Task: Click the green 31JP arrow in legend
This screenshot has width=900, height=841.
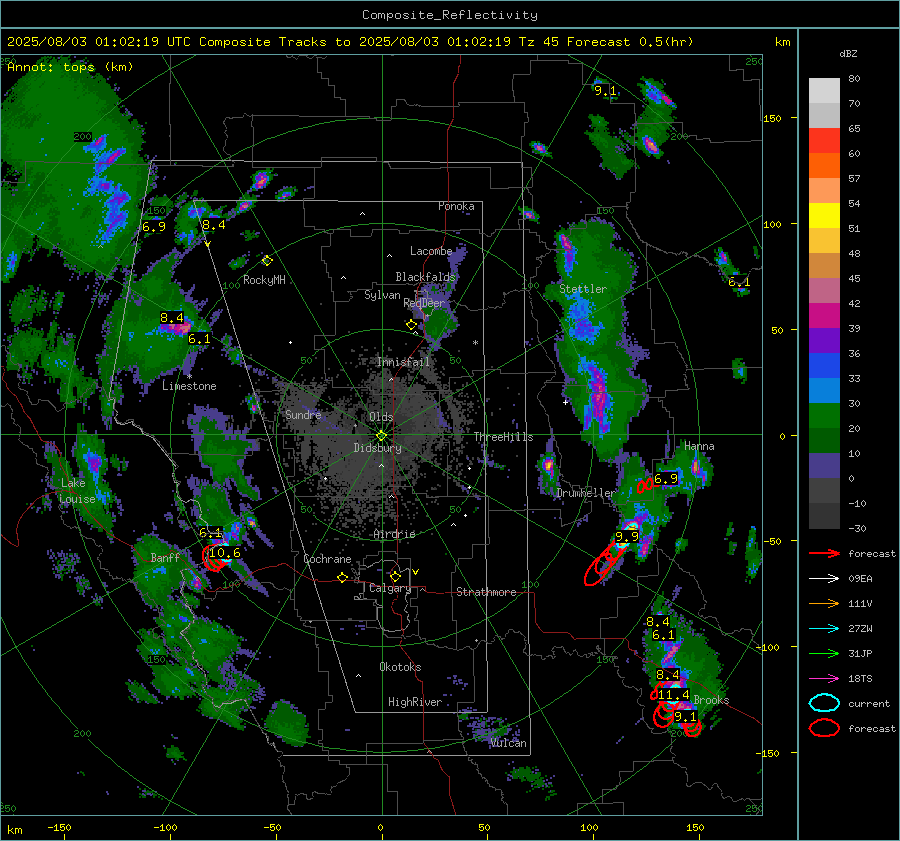Action: tap(824, 653)
